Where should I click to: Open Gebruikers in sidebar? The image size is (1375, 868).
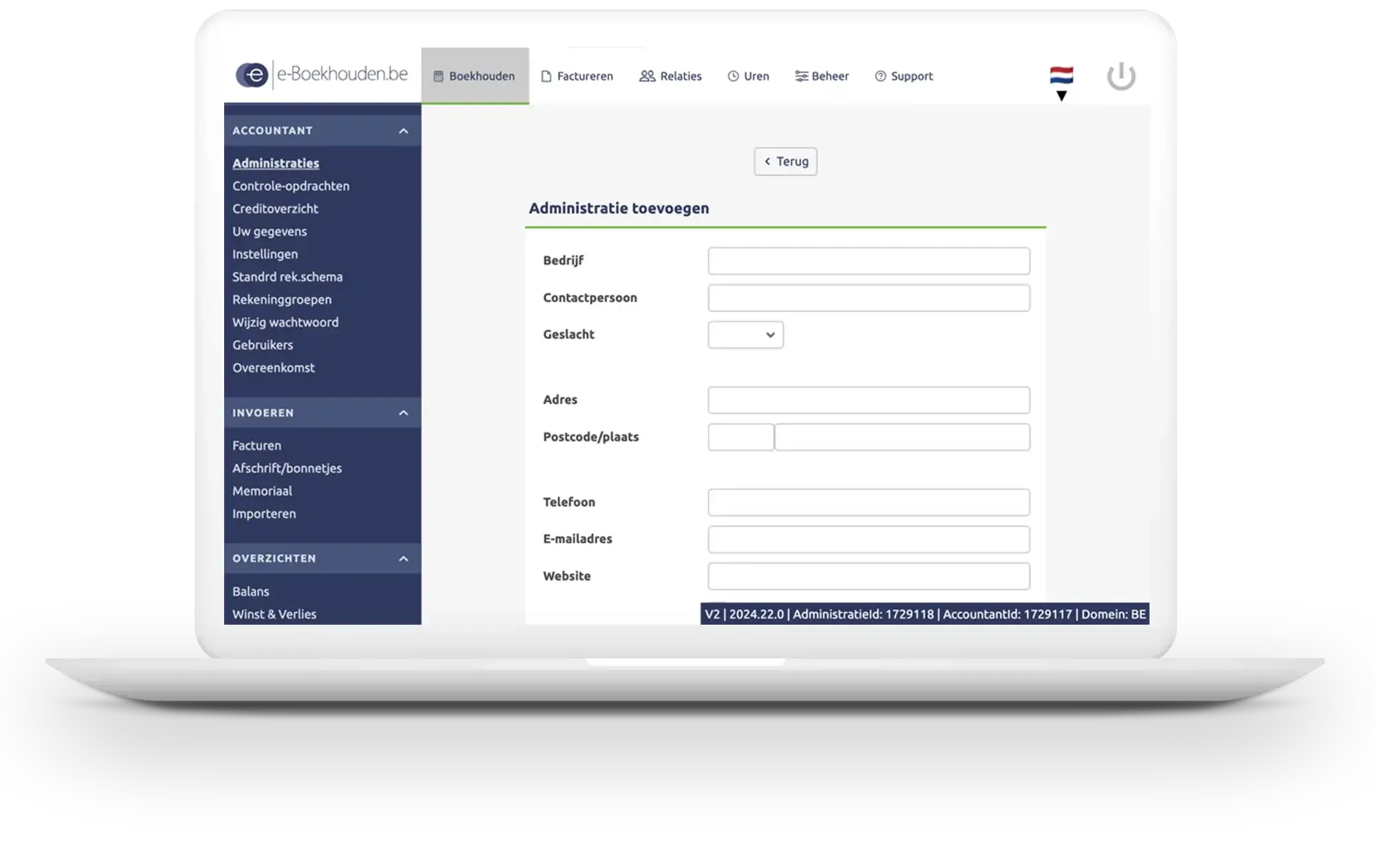tap(263, 344)
